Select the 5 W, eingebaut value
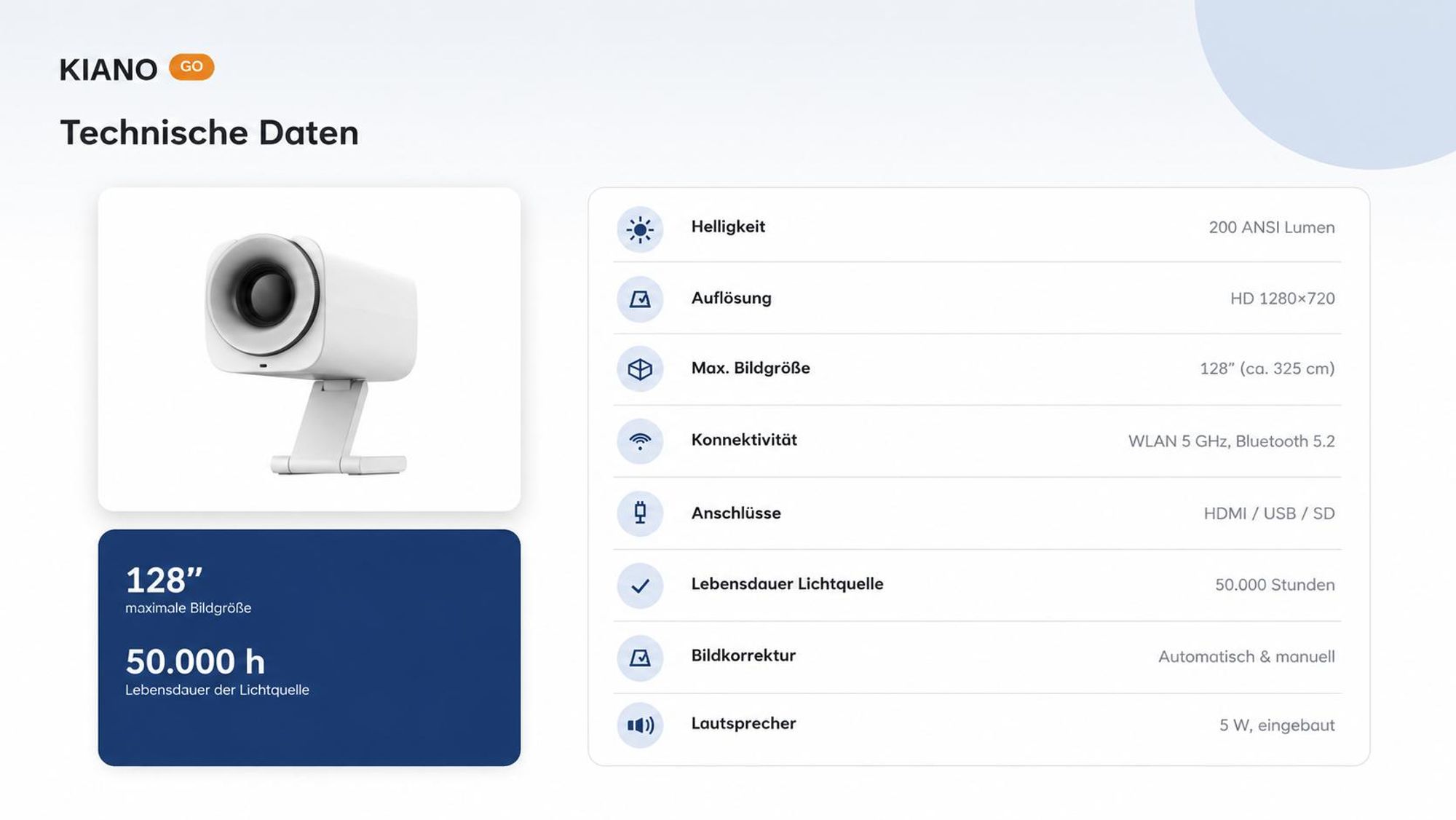 pyautogui.click(x=1277, y=725)
